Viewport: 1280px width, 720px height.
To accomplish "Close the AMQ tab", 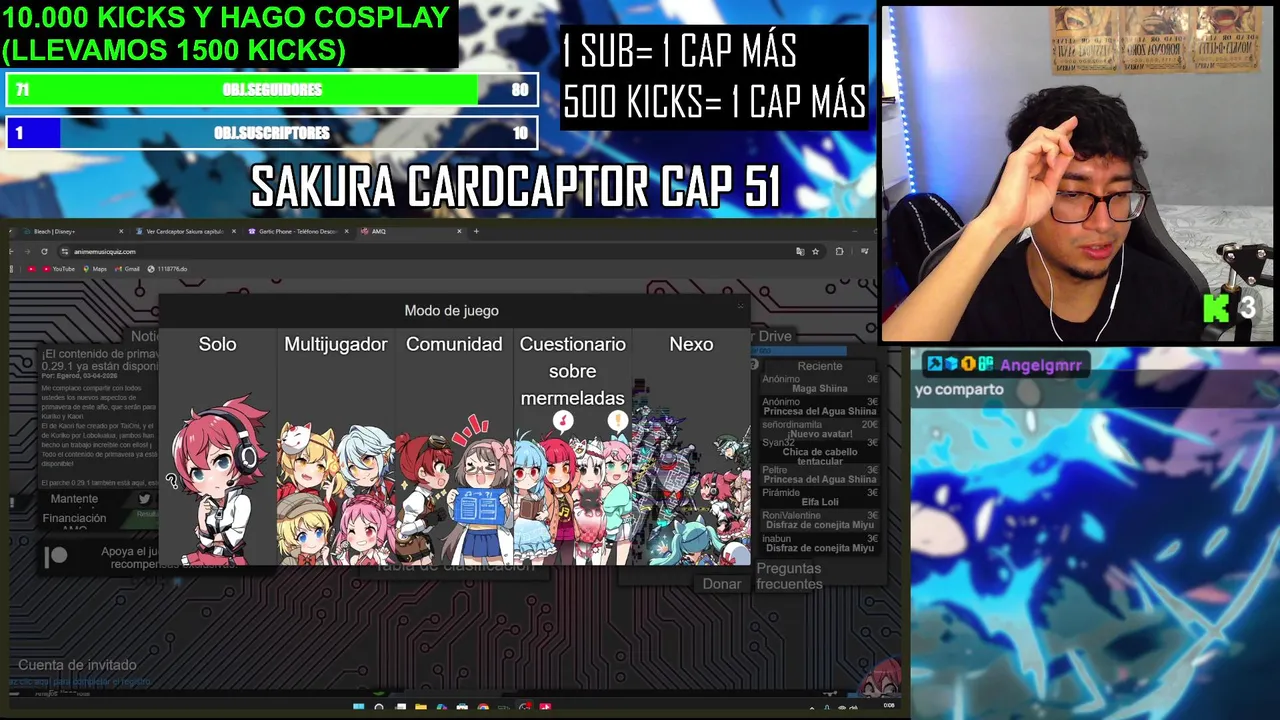I will [x=459, y=231].
